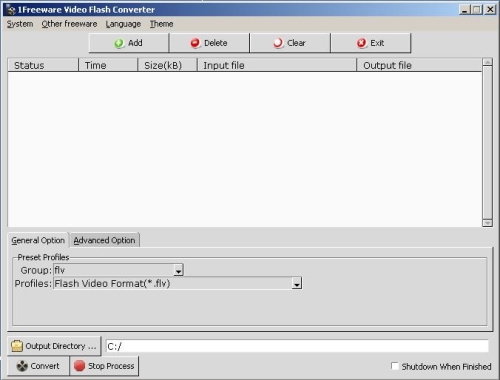The height and width of the screenshot is (380, 500).
Task: Start conversion with the Convert icon
Action: 22,366
